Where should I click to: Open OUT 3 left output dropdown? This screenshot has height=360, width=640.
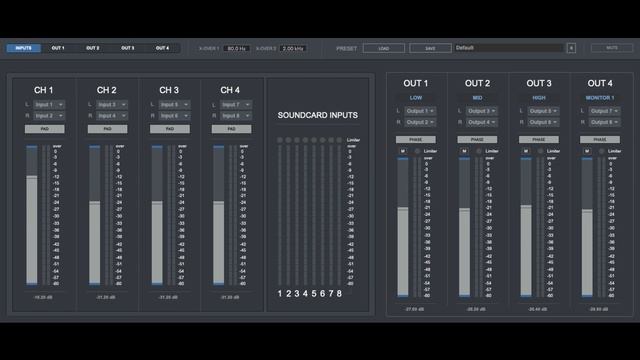point(543,111)
